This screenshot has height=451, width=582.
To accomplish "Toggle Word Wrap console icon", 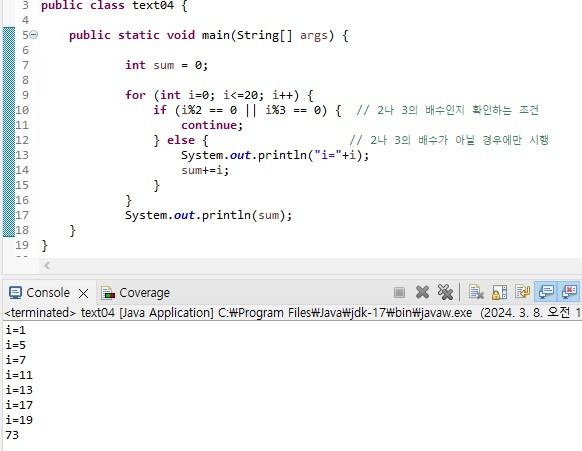I will coord(522,292).
